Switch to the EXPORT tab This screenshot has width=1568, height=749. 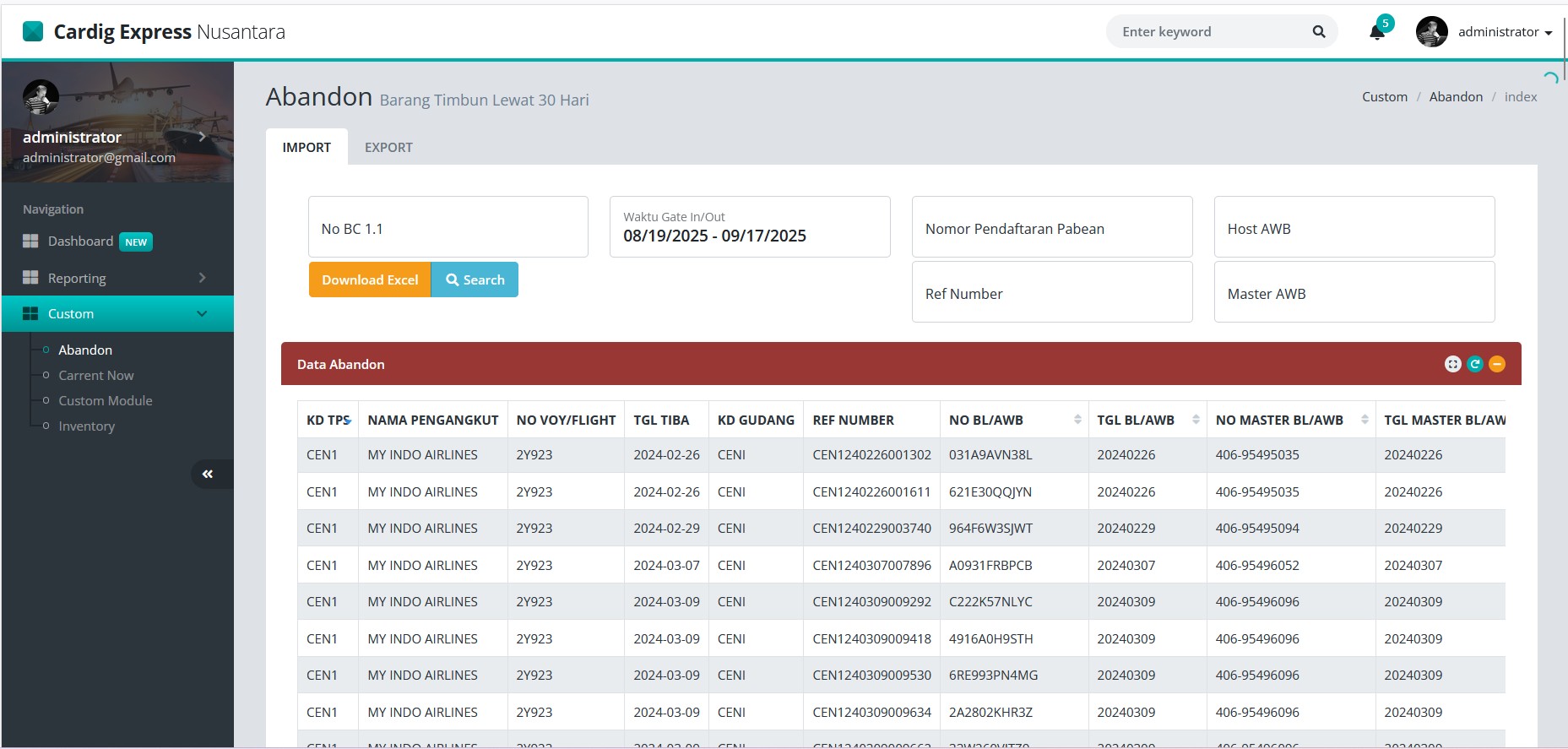click(388, 147)
